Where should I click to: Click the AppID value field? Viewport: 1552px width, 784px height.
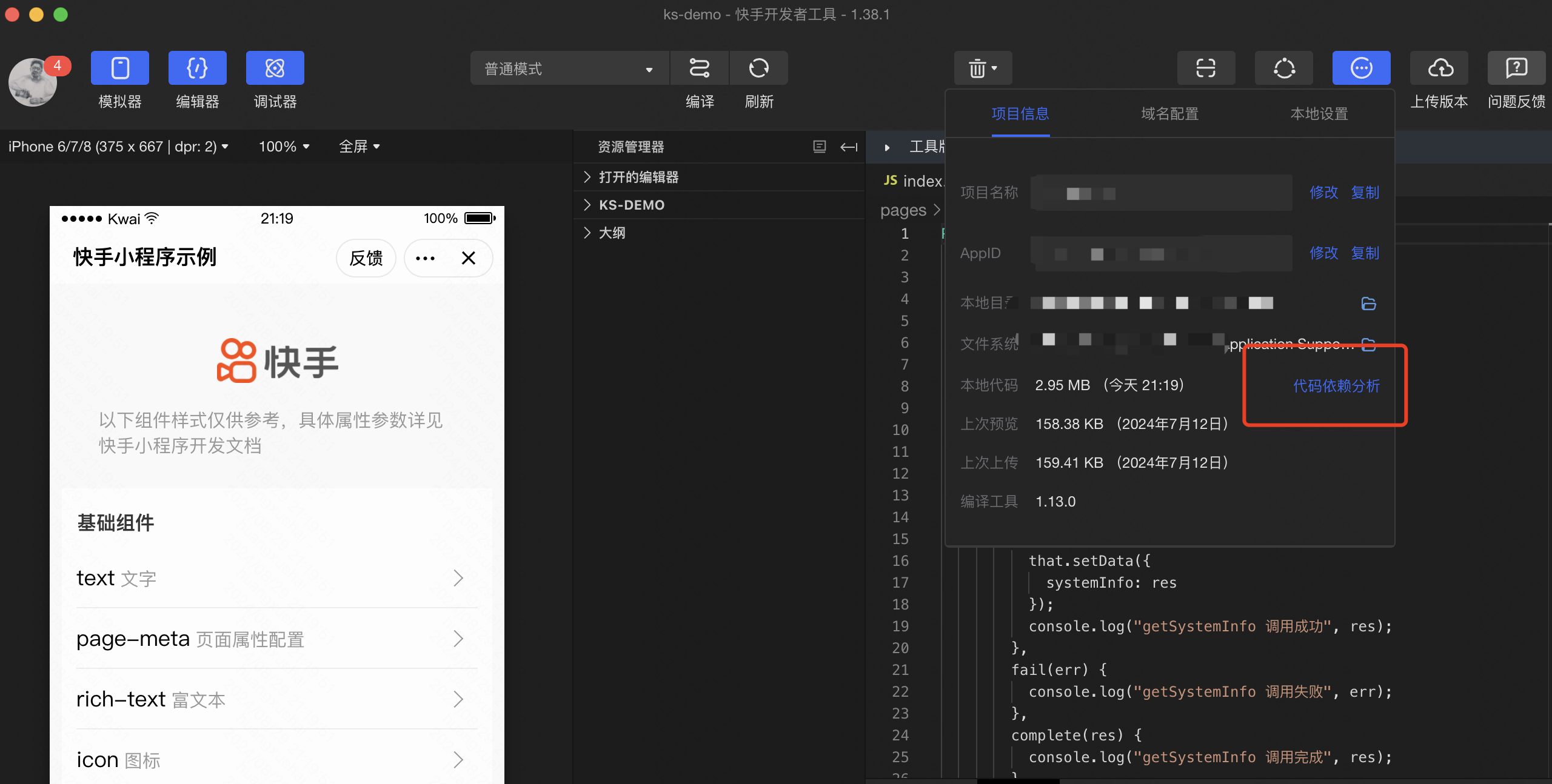pyautogui.click(x=1162, y=253)
